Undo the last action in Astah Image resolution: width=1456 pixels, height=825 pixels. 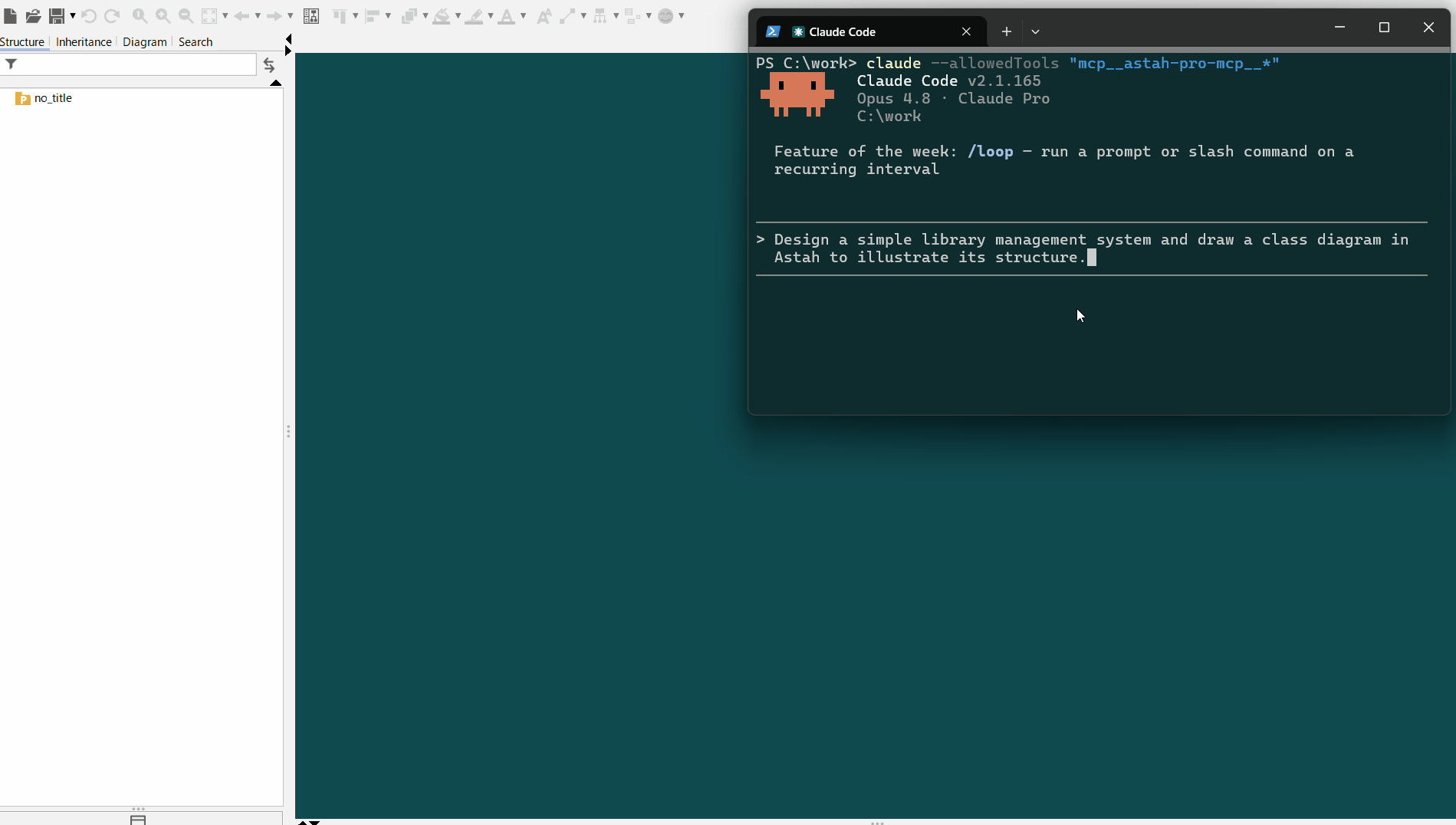pos(89,15)
